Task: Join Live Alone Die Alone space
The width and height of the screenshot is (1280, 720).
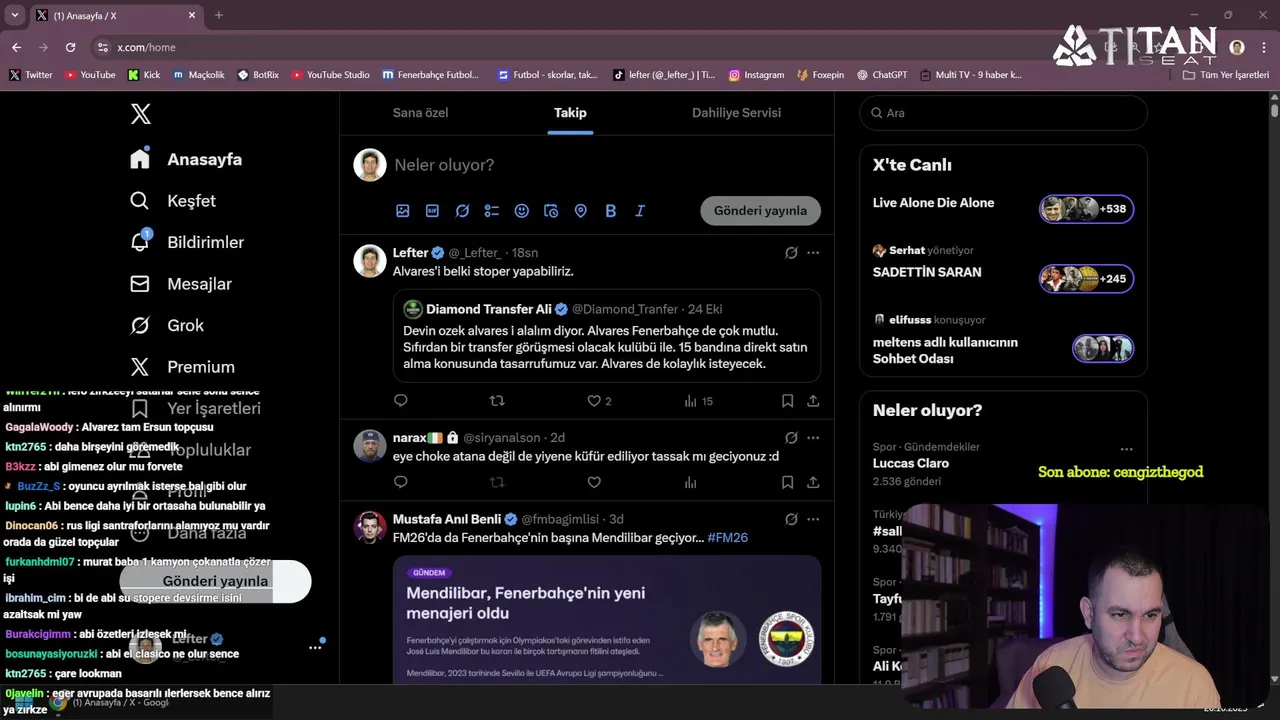Action: pyautogui.click(x=1003, y=208)
